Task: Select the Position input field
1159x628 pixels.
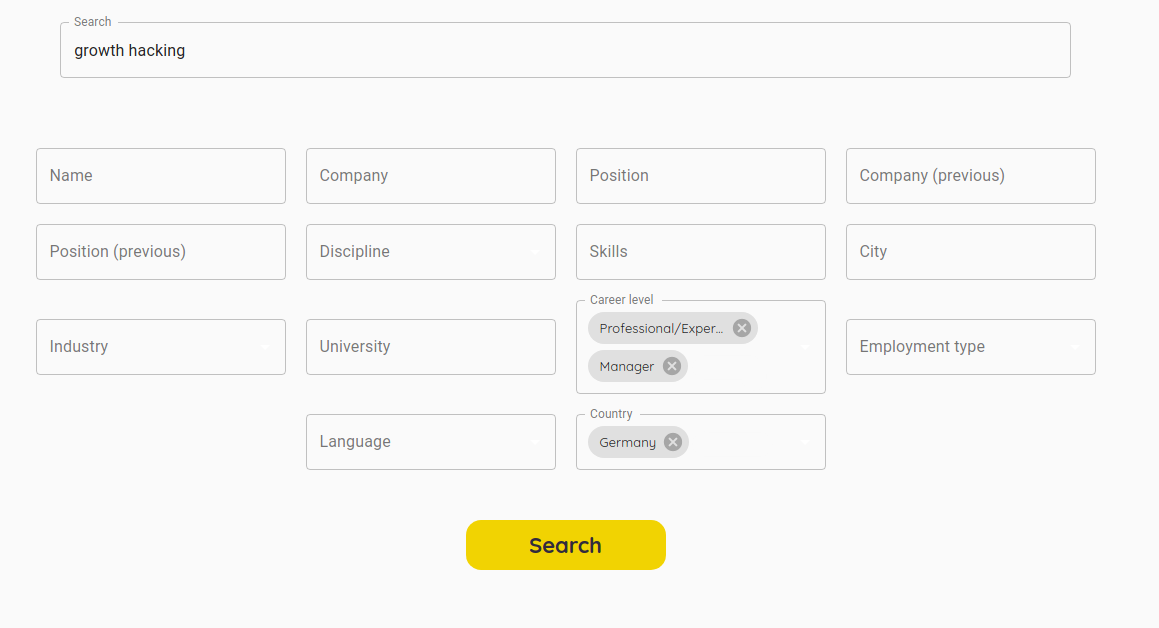Action: 701,176
